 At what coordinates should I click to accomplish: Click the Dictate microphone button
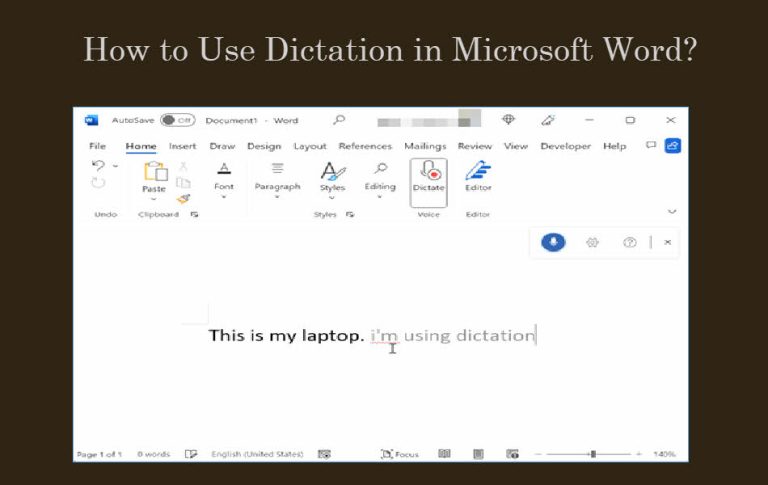(x=429, y=182)
